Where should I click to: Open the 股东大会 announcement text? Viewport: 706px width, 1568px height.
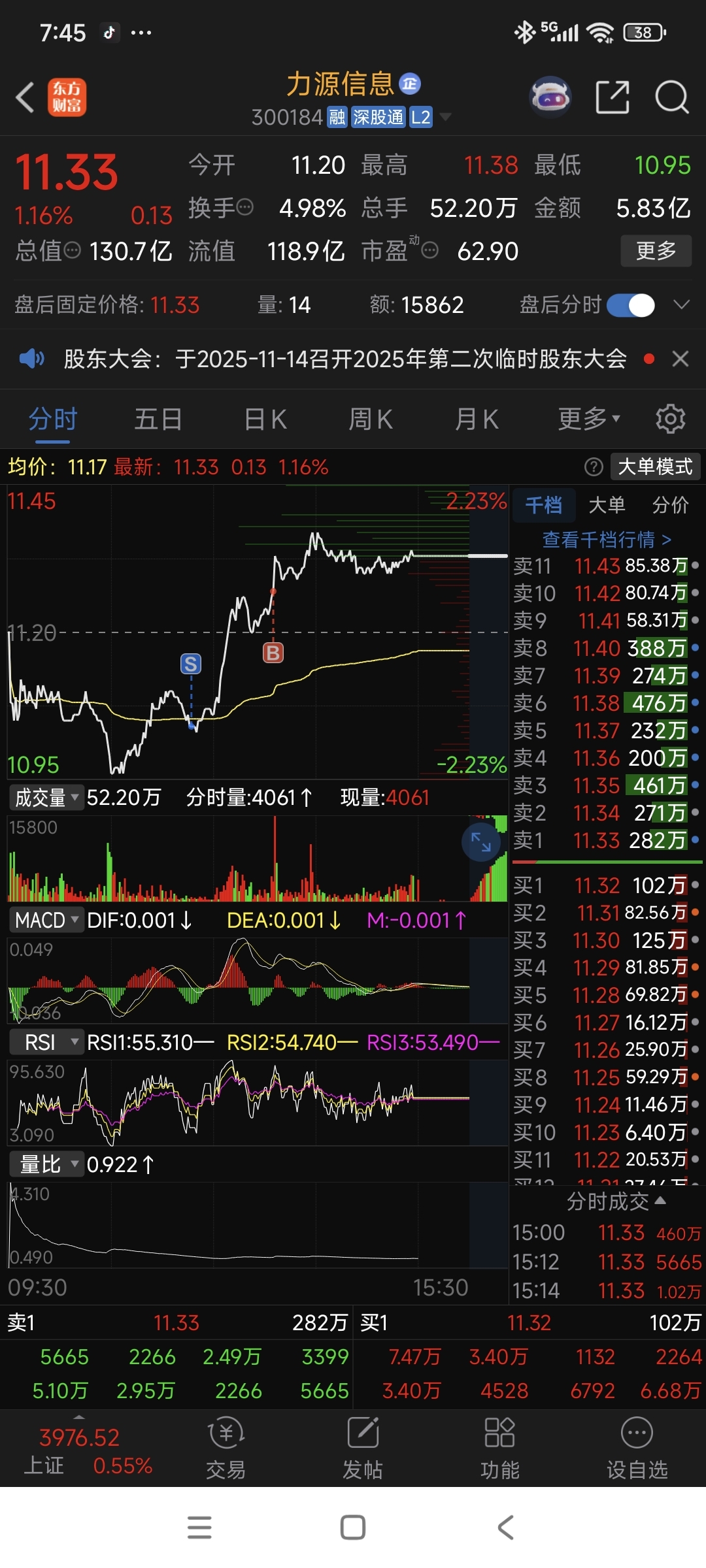pyautogui.click(x=345, y=359)
